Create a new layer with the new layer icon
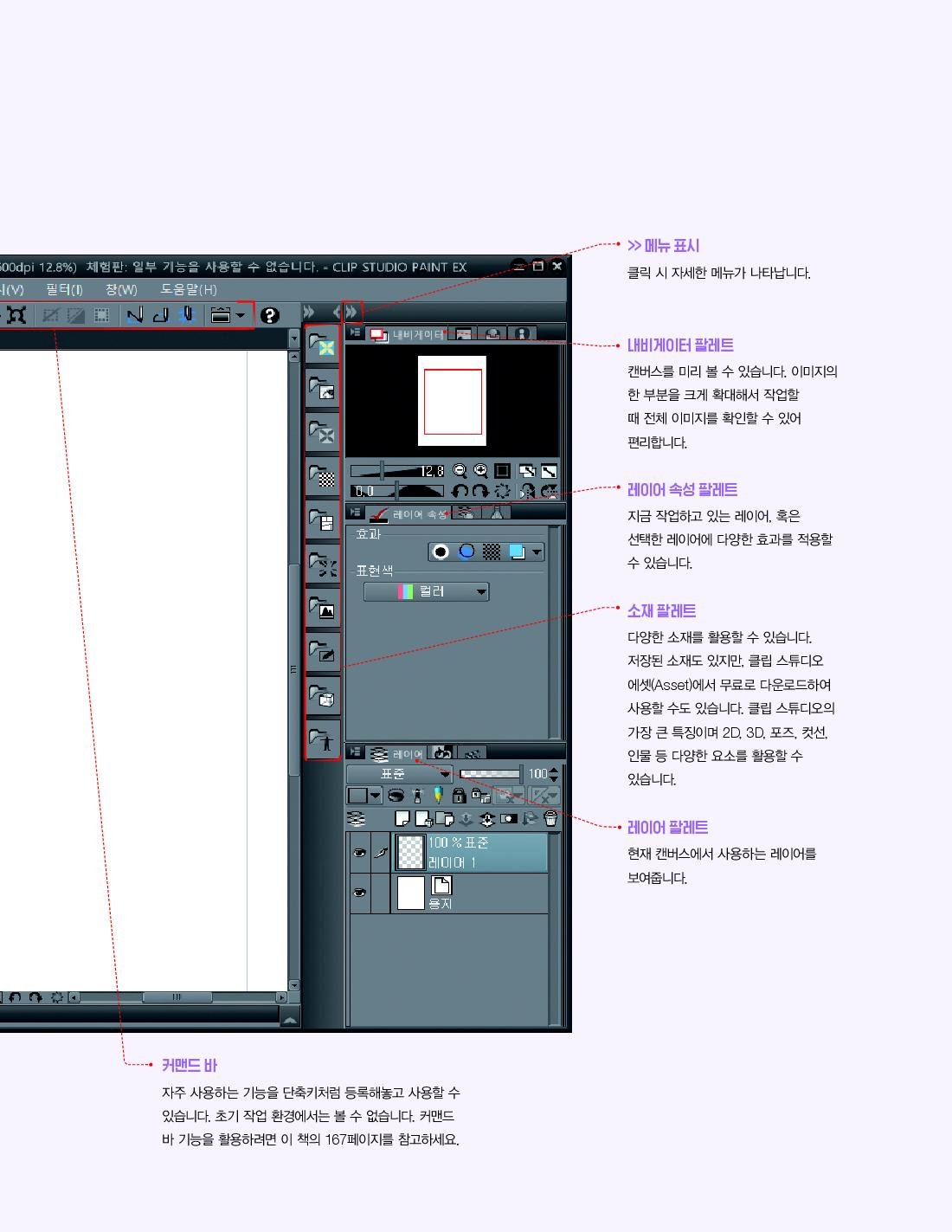 pyautogui.click(x=402, y=818)
